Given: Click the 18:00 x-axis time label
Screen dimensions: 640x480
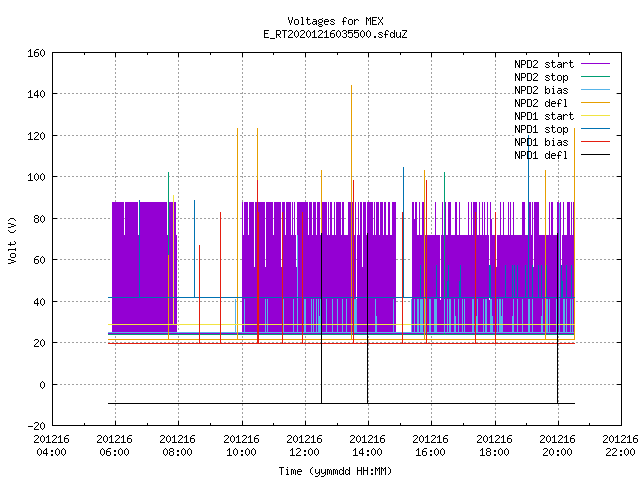Looking at the screenshot, I should point(494,452).
